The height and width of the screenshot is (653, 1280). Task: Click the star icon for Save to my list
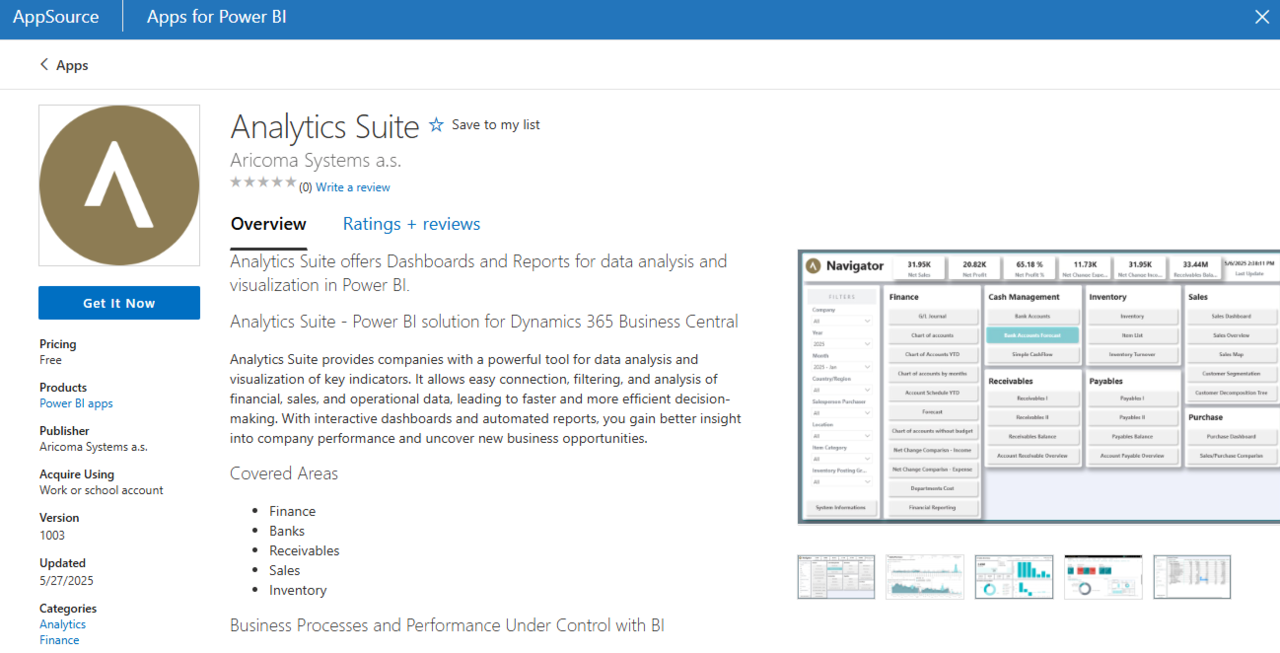point(436,124)
